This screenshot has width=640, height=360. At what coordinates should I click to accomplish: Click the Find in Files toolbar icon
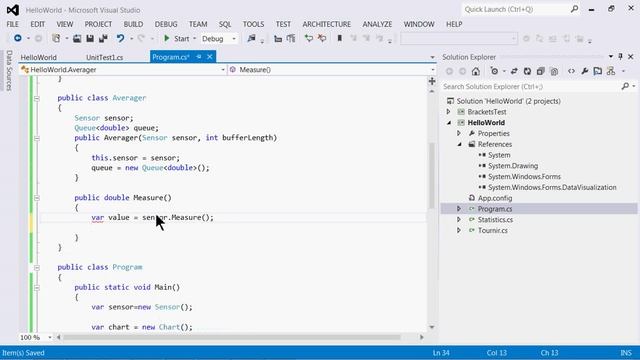[x=251, y=38]
